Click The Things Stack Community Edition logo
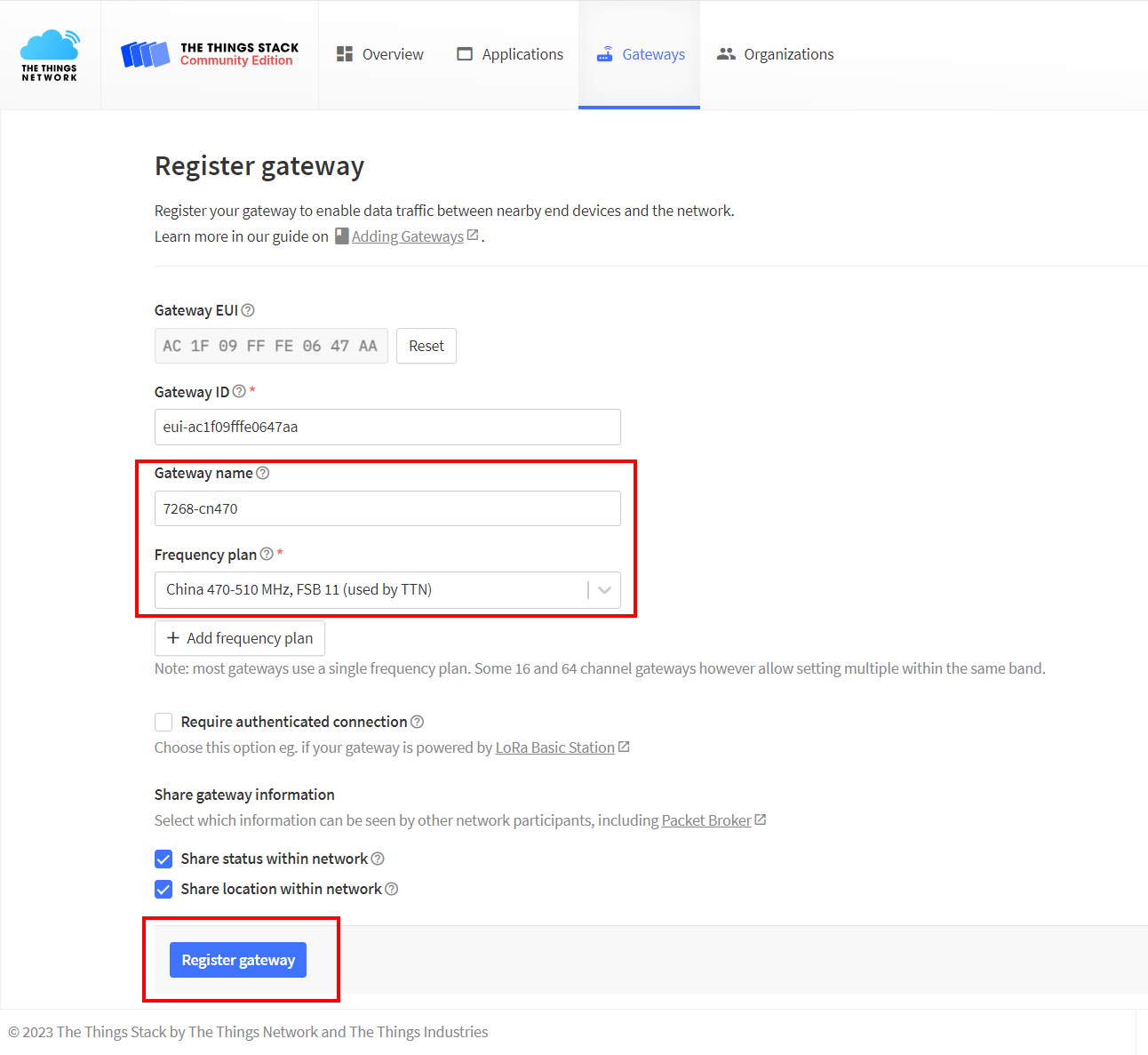This screenshot has width=1148, height=1055. coord(210,54)
